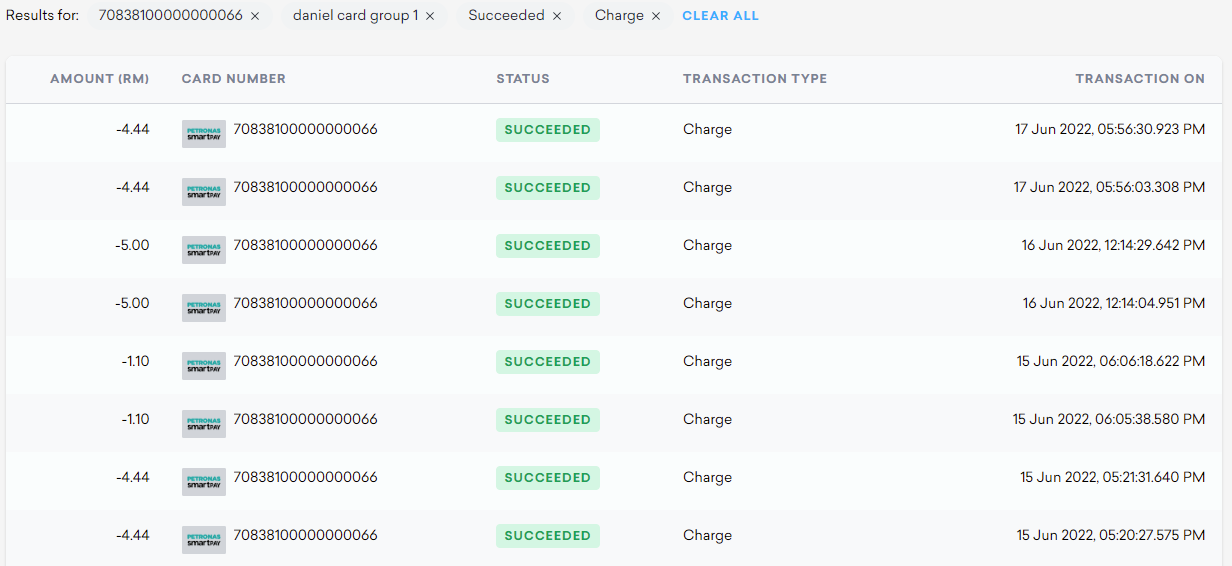Select date 16 Jun 2022, 12:14:29.642 PM

(1113, 246)
